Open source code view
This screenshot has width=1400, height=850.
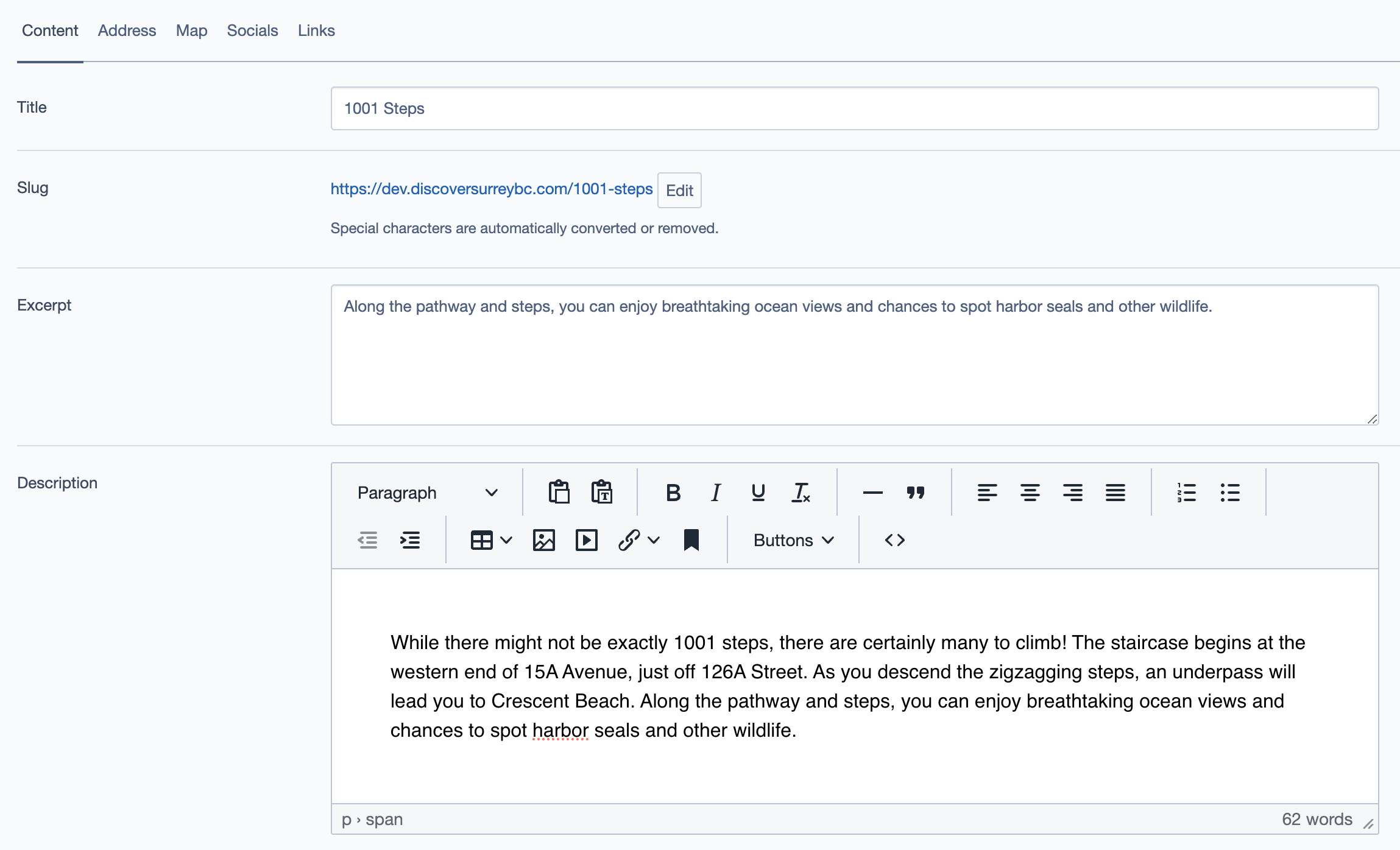pos(895,540)
